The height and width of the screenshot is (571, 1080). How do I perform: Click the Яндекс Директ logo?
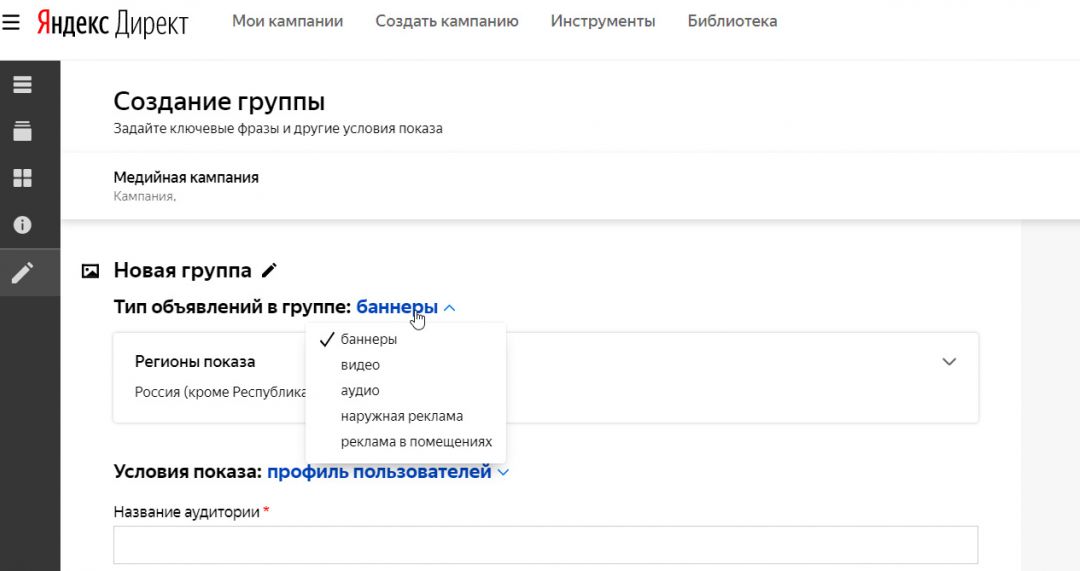point(112,23)
